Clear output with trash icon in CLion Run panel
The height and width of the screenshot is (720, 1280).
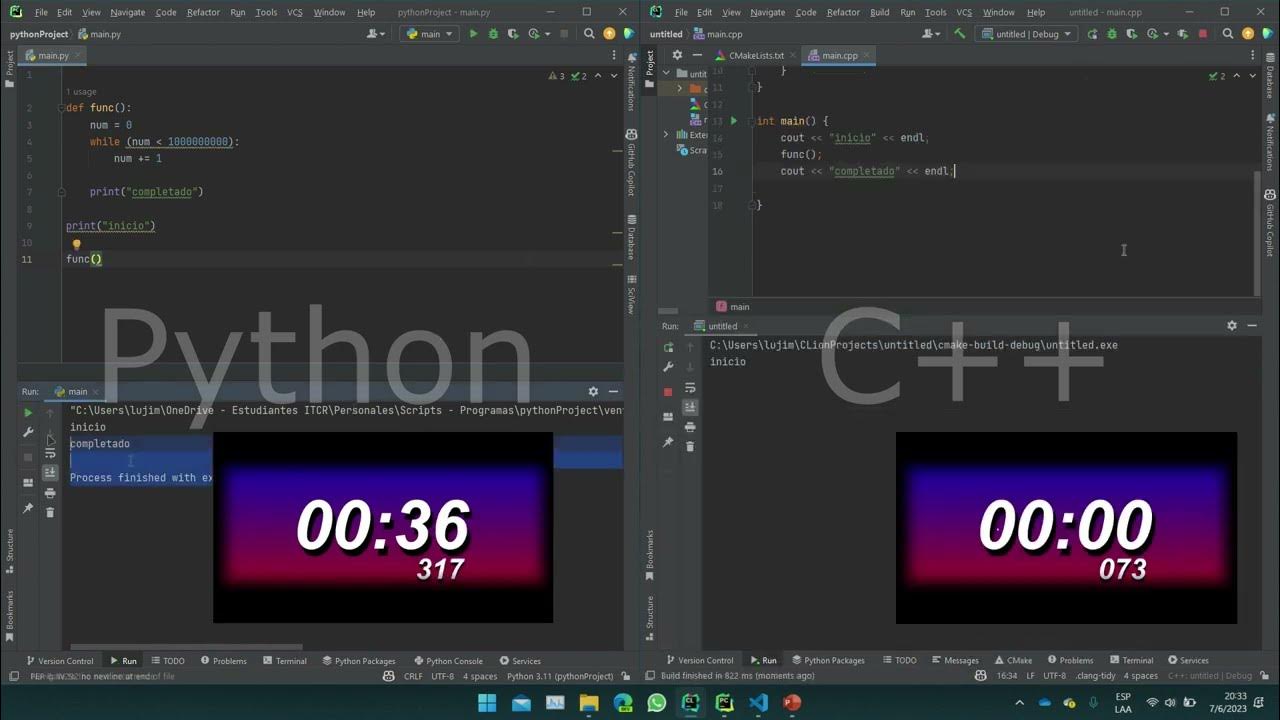690,446
